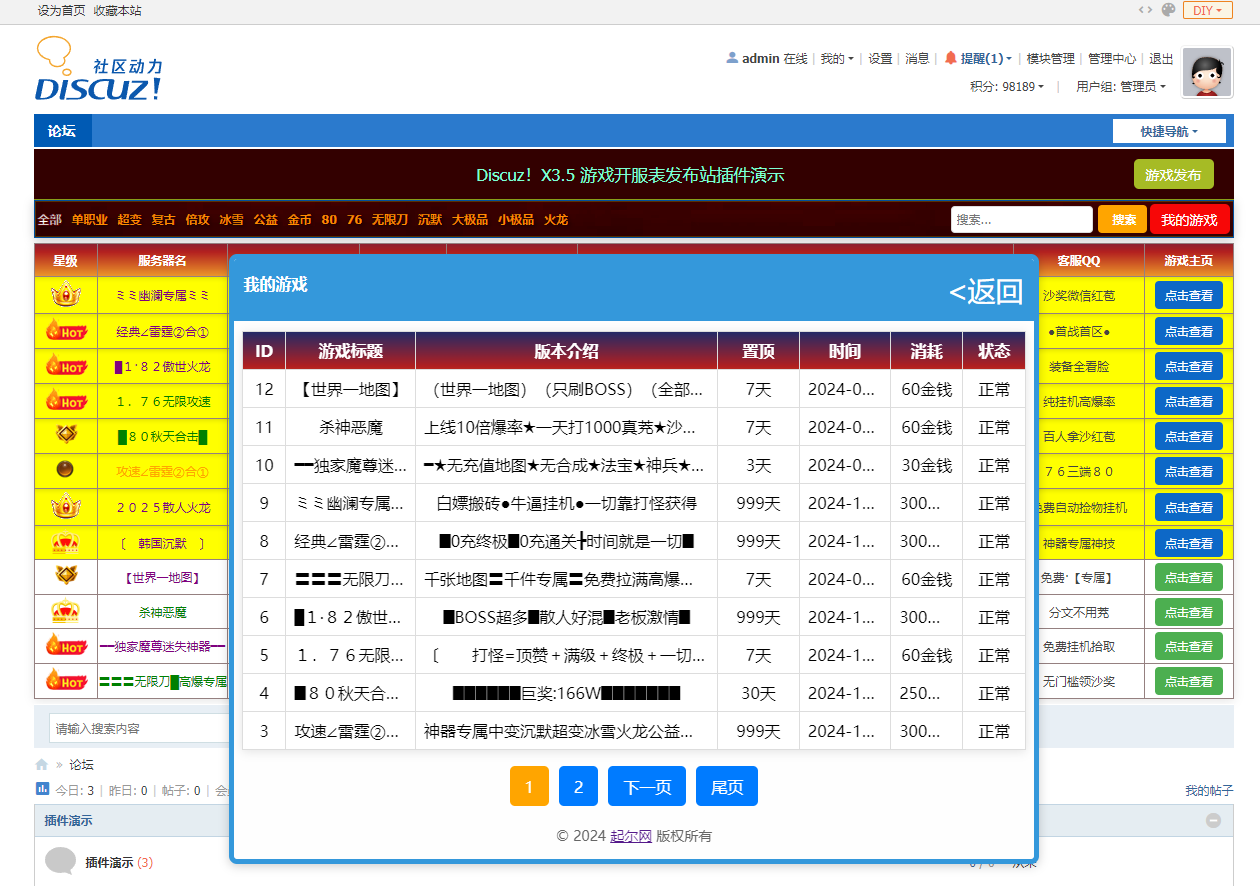Filter by 火龙 category
1260x886 pixels.
[x=555, y=220]
